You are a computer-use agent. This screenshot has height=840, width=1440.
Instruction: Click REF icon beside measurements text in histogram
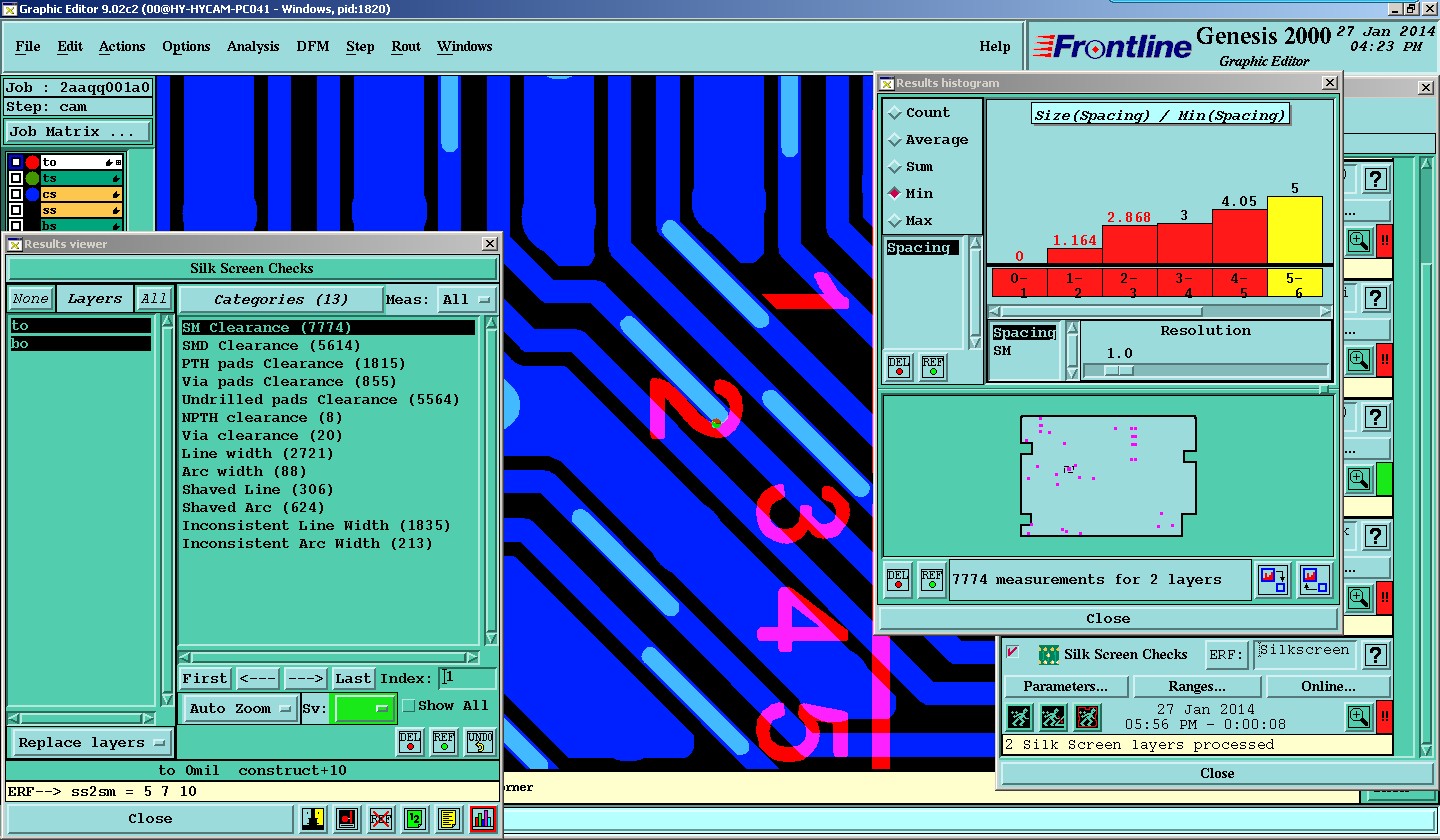tap(932, 580)
